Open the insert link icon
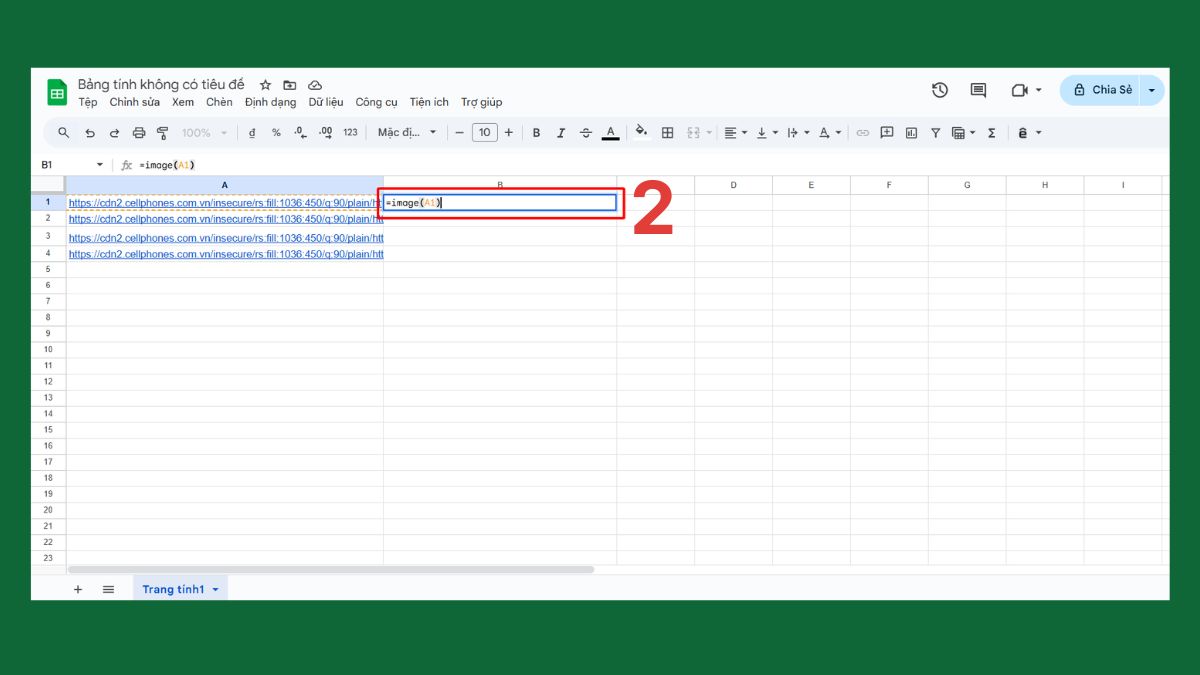The width and height of the screenshot is (1200, 675). click(x=862, y=132)
